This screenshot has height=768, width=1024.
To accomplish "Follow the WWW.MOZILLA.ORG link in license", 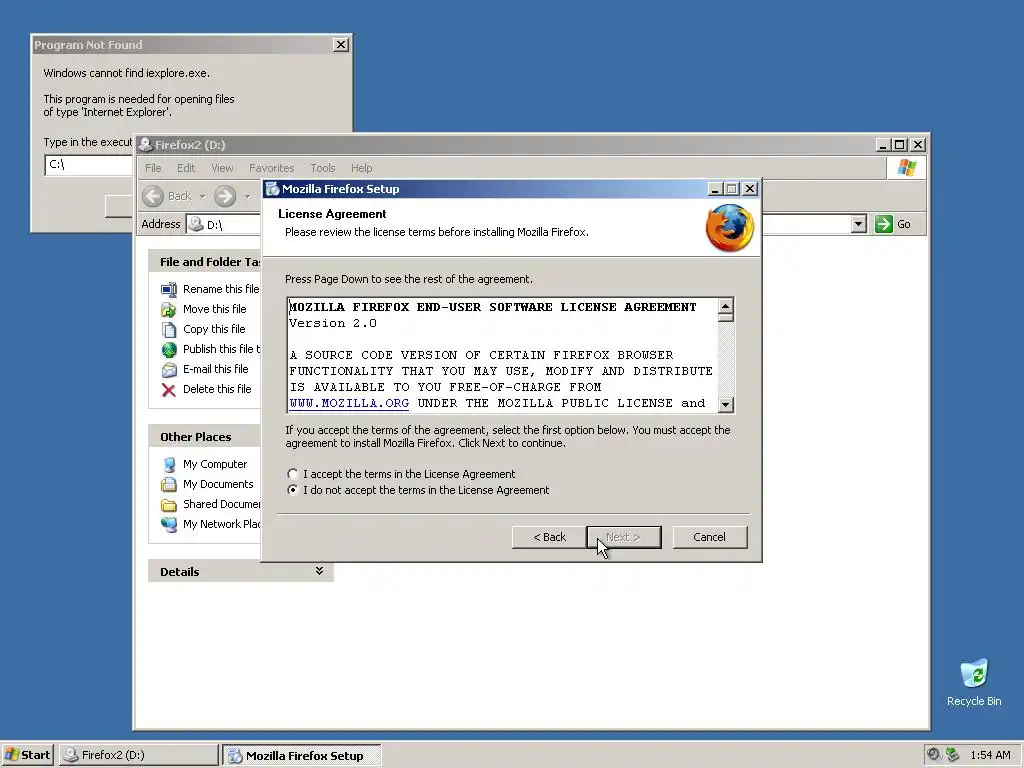I will 349,403.
